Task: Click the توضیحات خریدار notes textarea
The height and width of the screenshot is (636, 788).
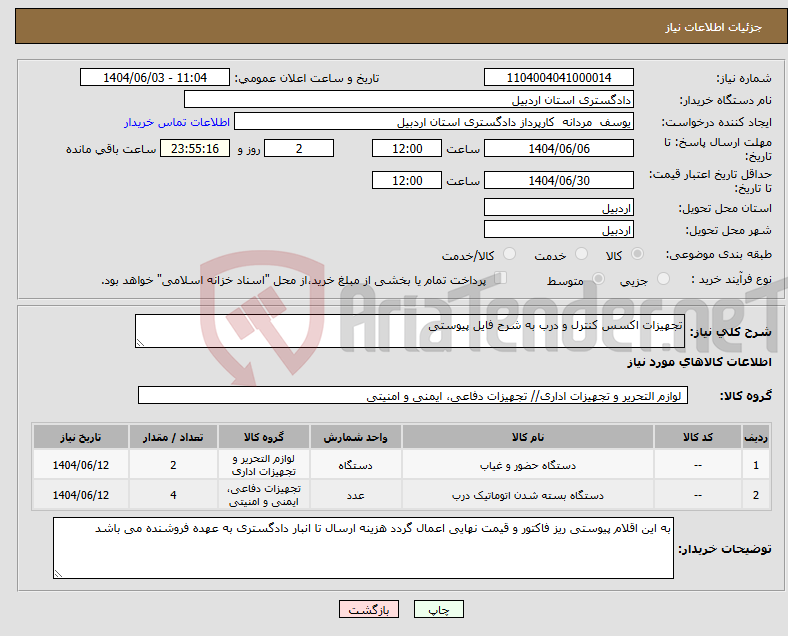Action: point(363,548)
